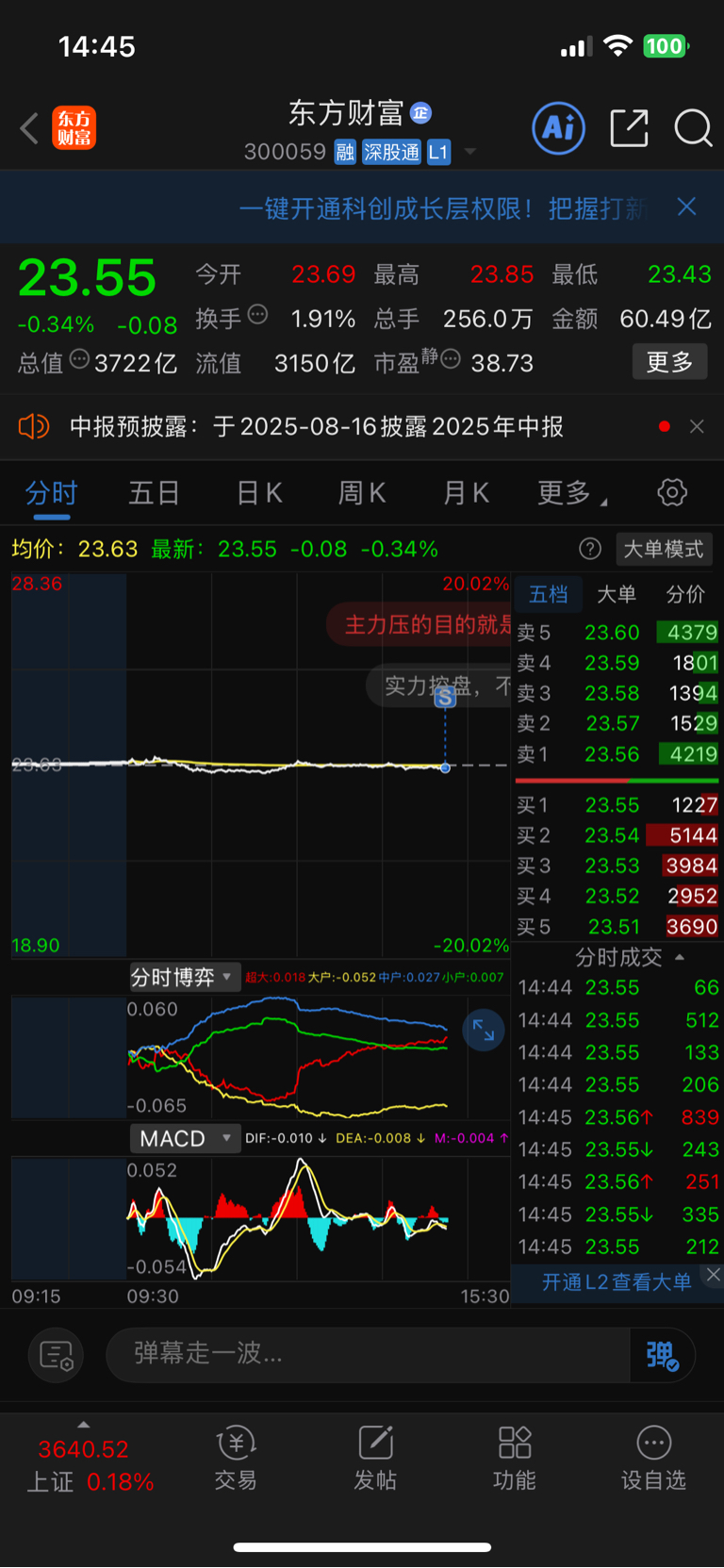Screen dimensions: 724x1568
Task: Close the 科创成长层 banner
Action: pyautogui.click(x=686, y=206)
